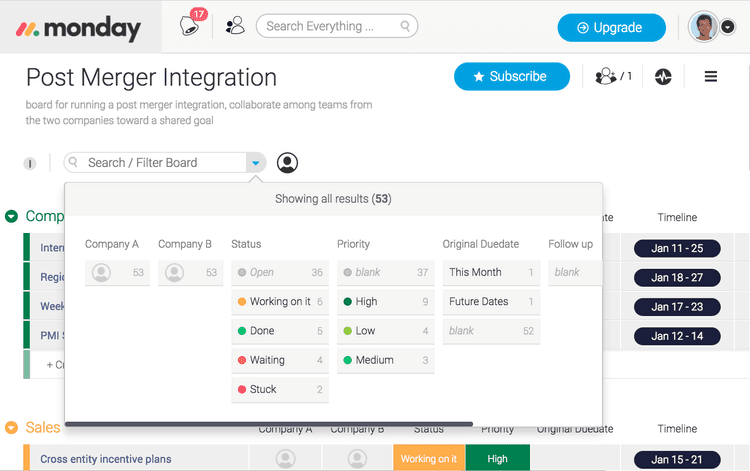Toggle the filter dropdown arrow
Screen dimensions: 750x471
point(256,163)
